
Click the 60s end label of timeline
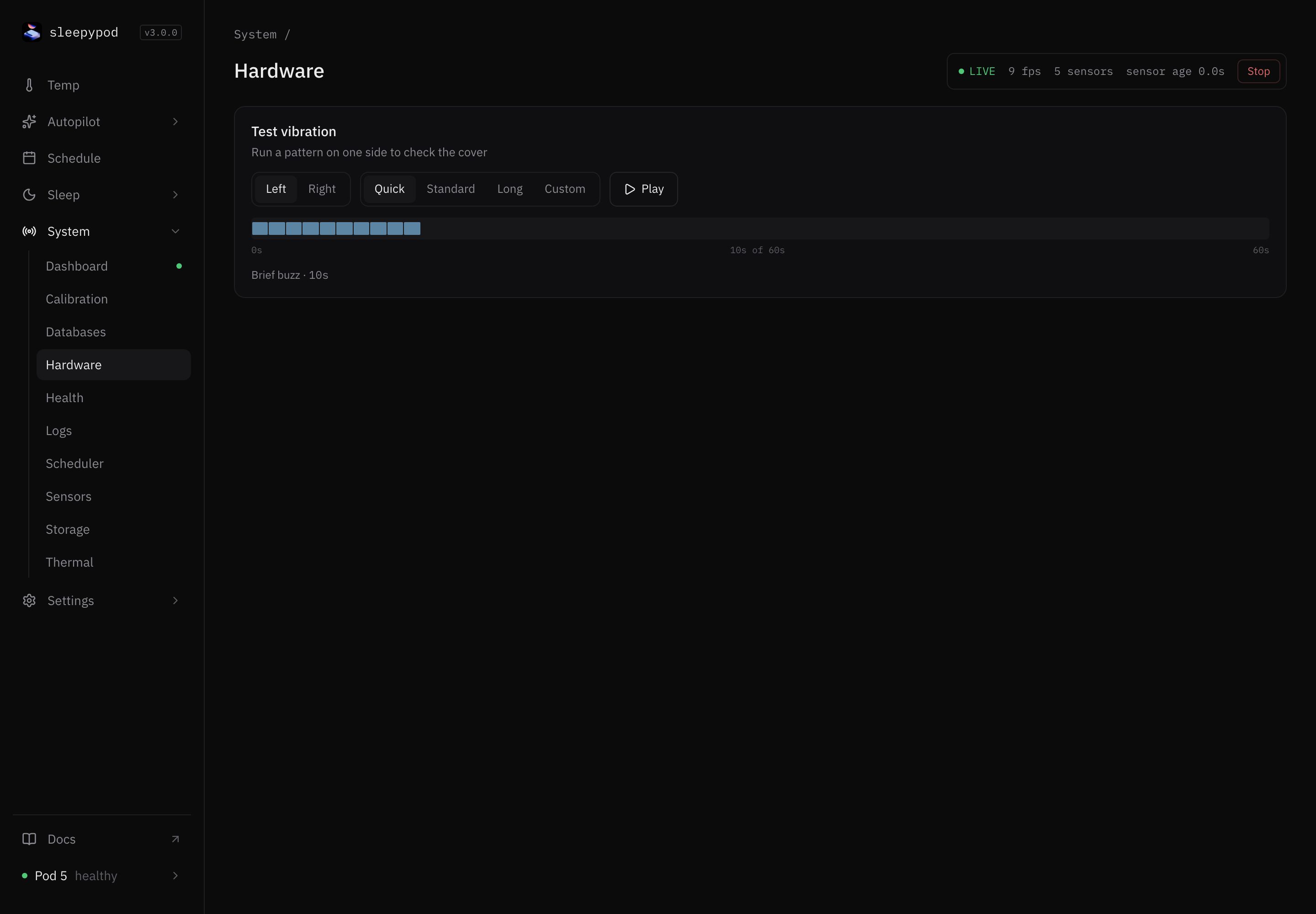[x=1260, y=250]
